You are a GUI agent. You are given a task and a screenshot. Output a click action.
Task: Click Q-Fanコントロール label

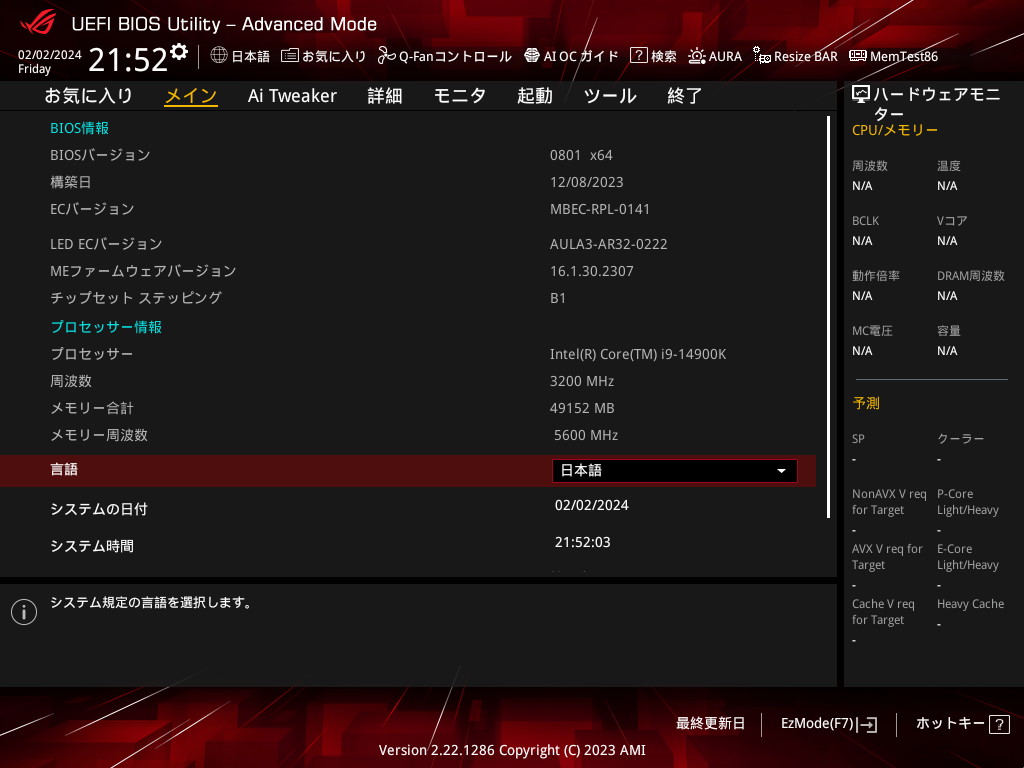tap(455, 57)
